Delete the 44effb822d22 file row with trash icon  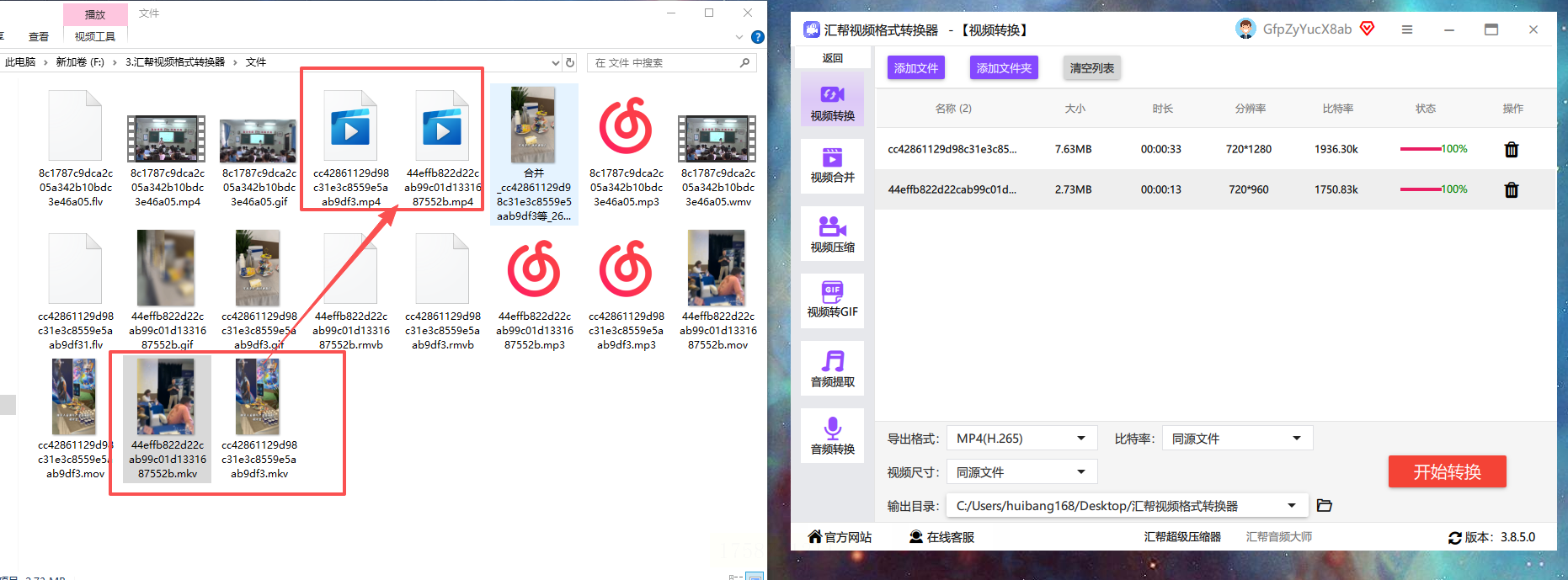(1512, 189)
